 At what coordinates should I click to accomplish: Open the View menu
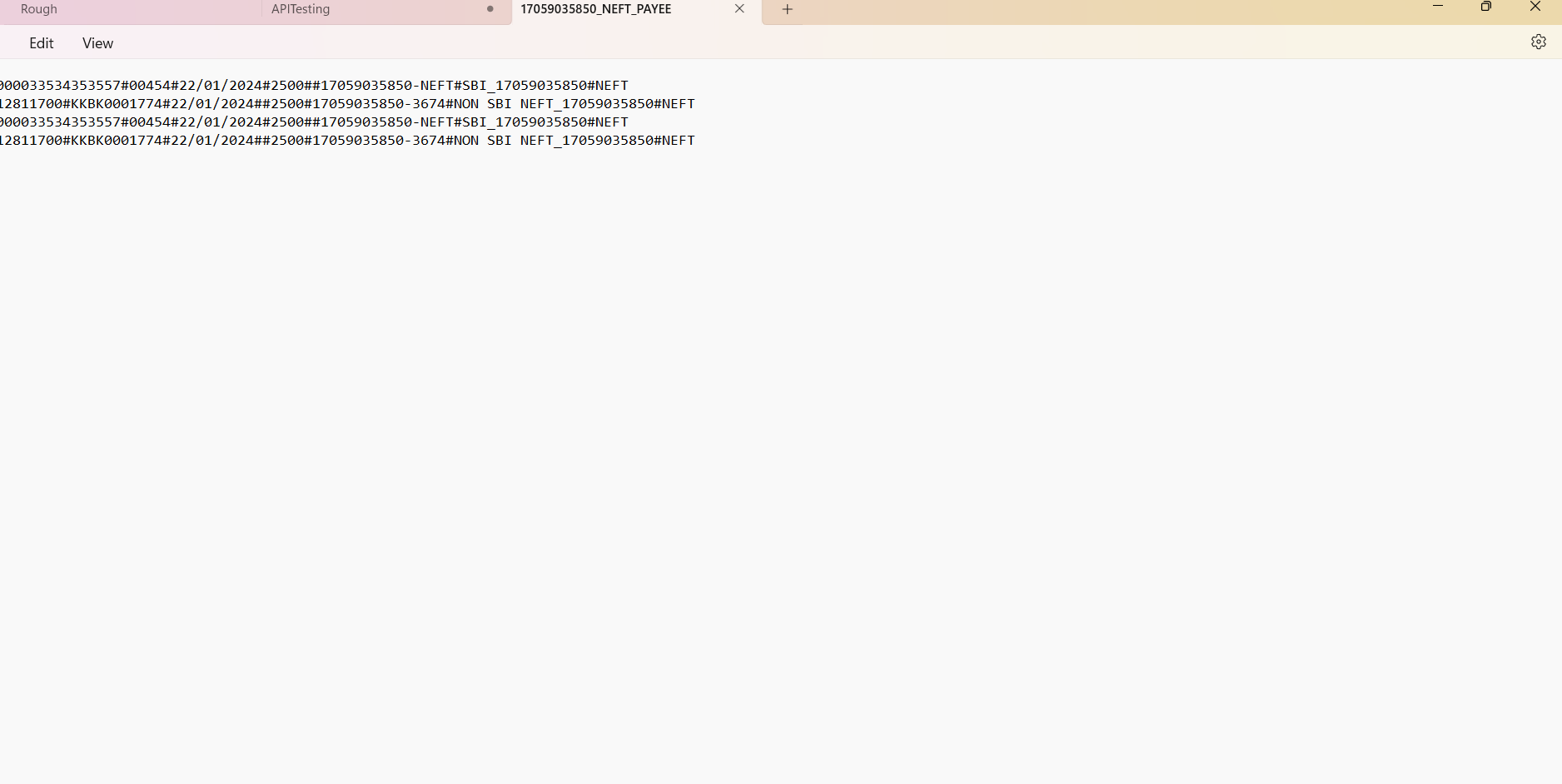click(x=97, y=43)
